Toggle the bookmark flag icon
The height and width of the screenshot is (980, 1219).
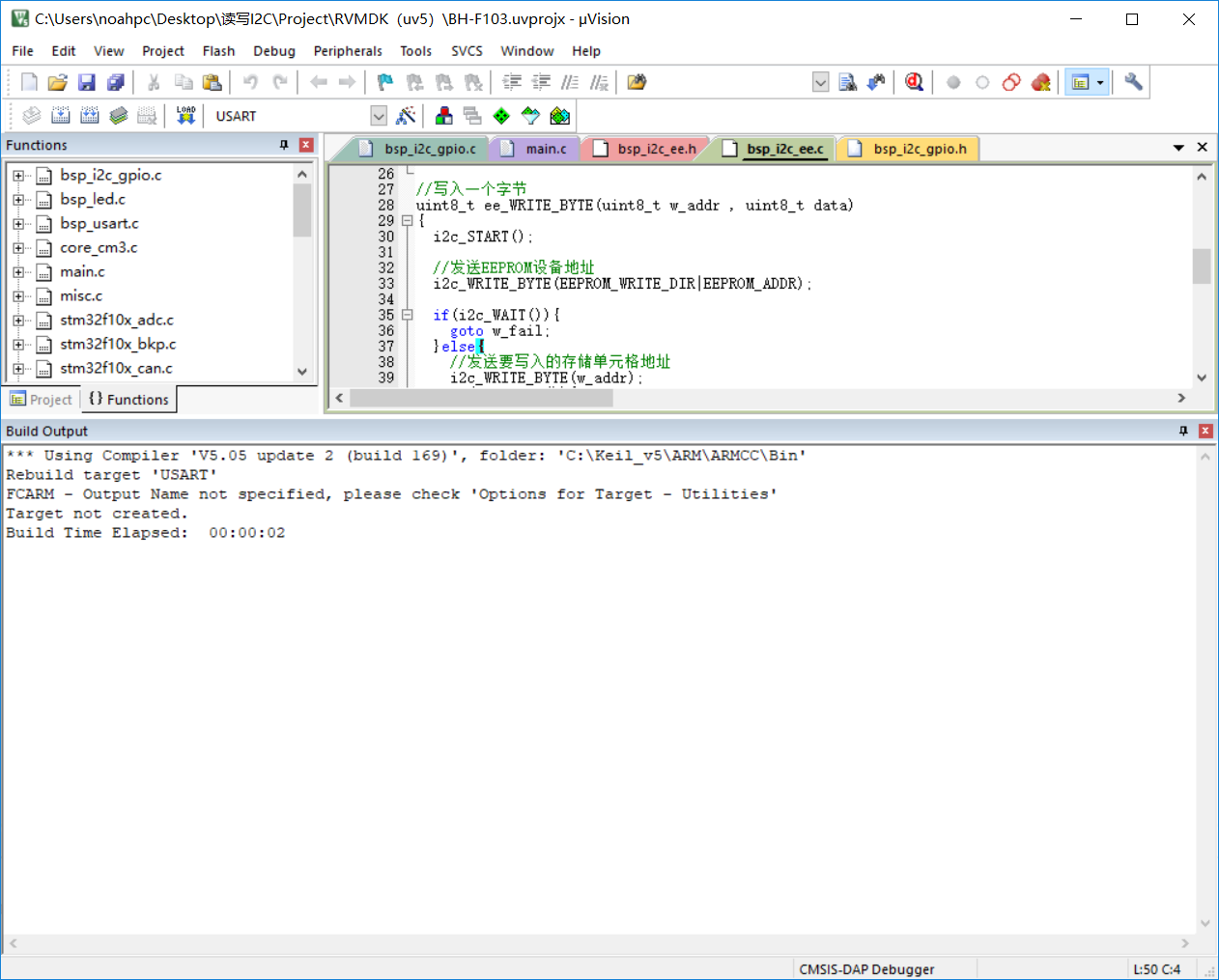click(x=384, y=82)
